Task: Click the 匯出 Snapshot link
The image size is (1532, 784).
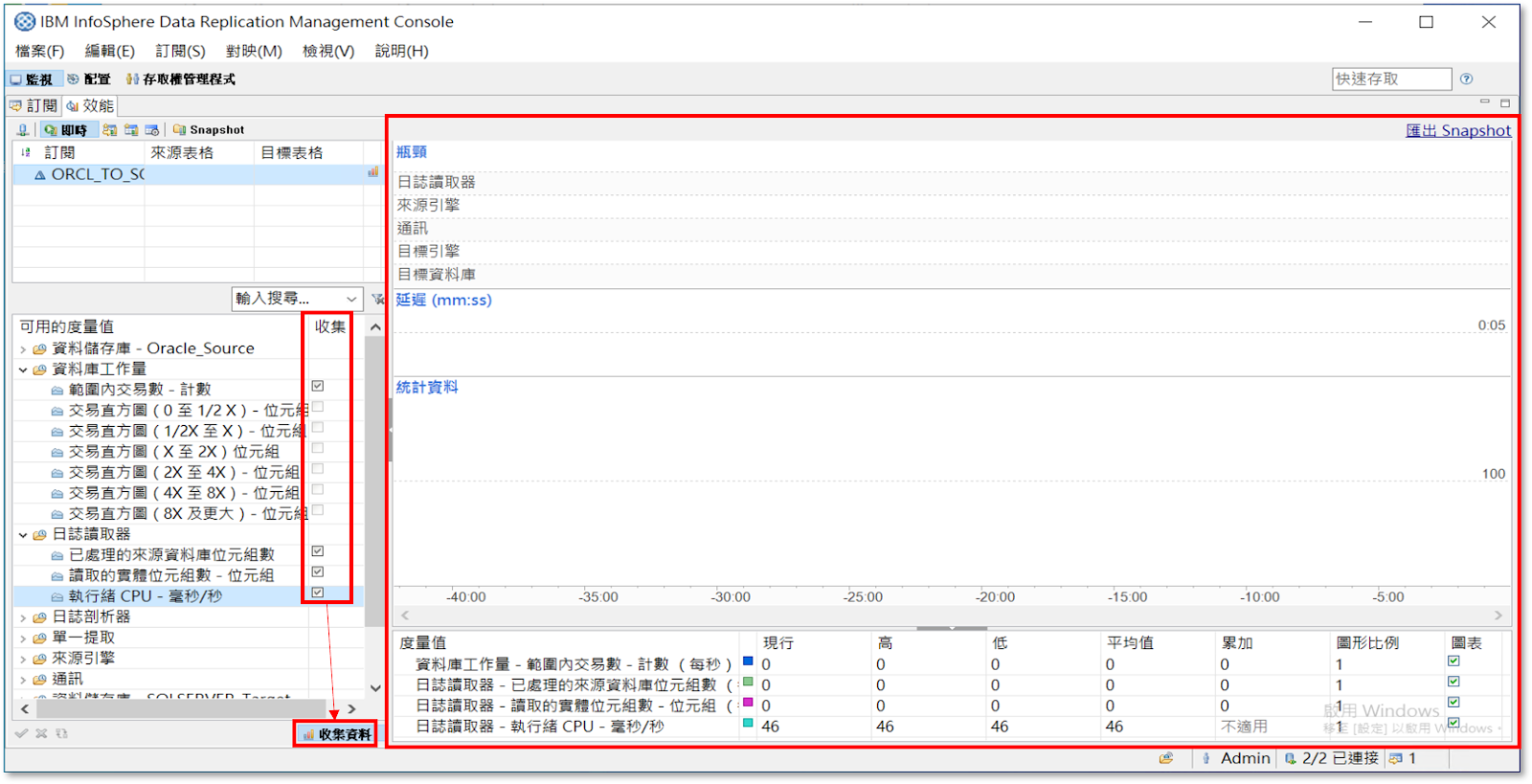Action: [x=1458, y=131]
